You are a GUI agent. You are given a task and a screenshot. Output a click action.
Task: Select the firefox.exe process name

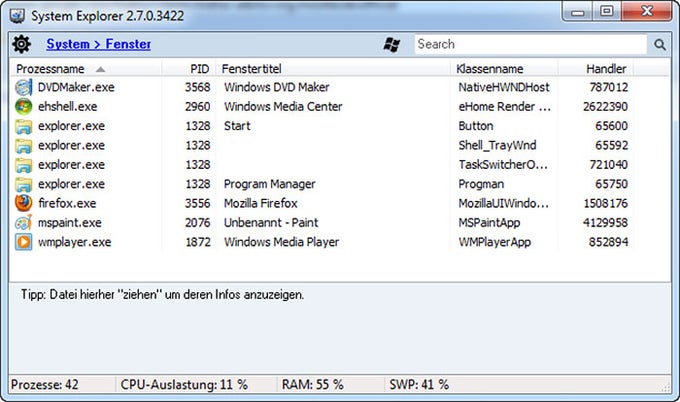67,203
